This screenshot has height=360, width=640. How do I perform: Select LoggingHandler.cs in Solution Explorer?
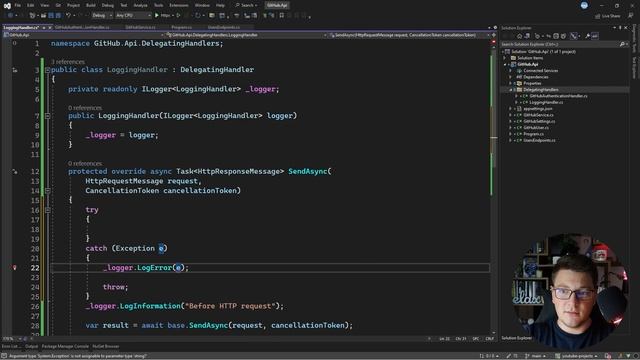point(546,102)
